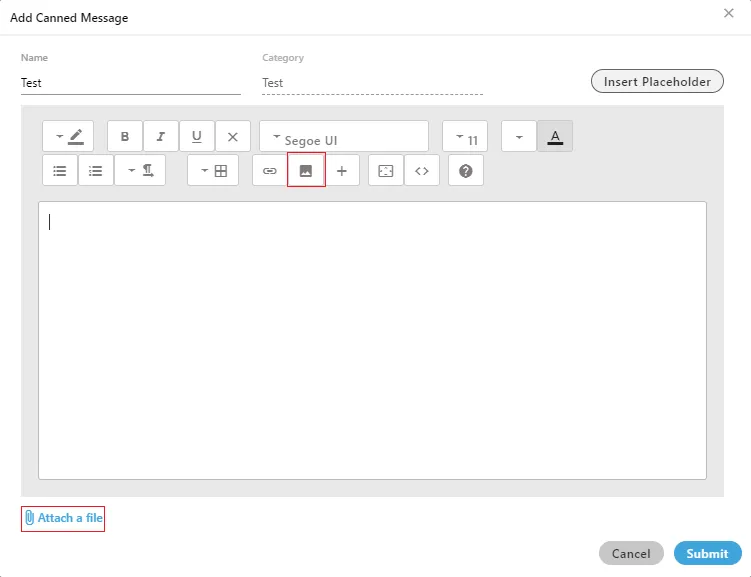Viewport: 751px width, 577px height.
Task: Insert a hyperlink with link icon
Action: 270,170
